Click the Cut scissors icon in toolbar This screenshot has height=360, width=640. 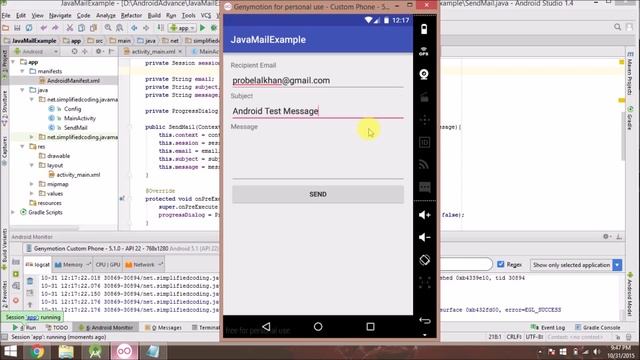point(70,28)
